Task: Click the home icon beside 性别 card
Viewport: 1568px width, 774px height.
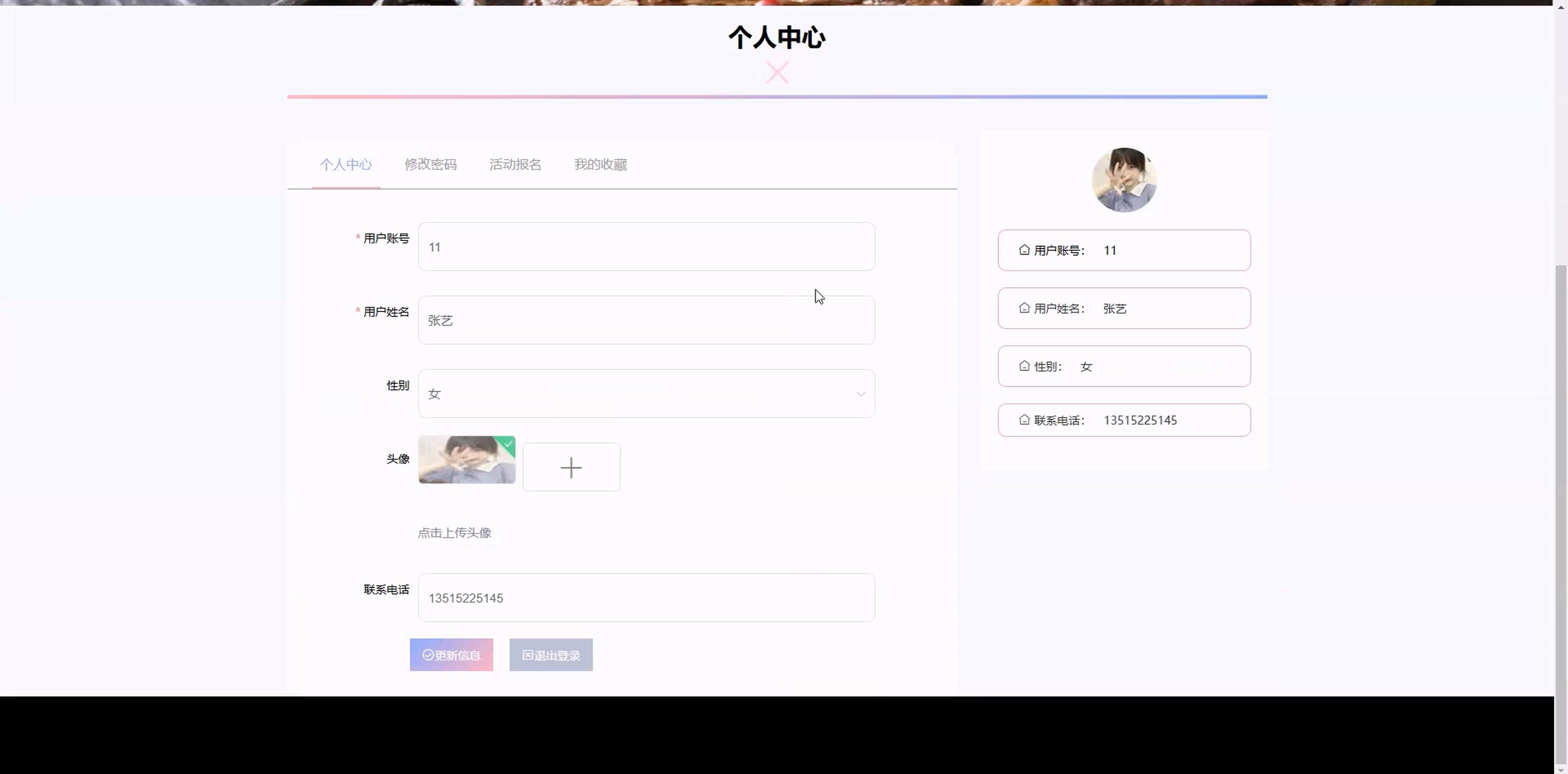Action: click(x=1025, y=366)
